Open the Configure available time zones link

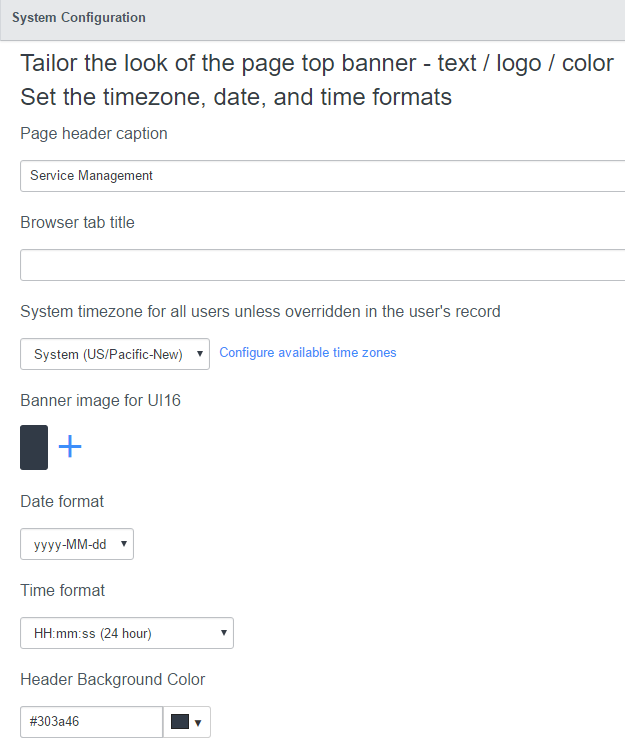[308, 353]
